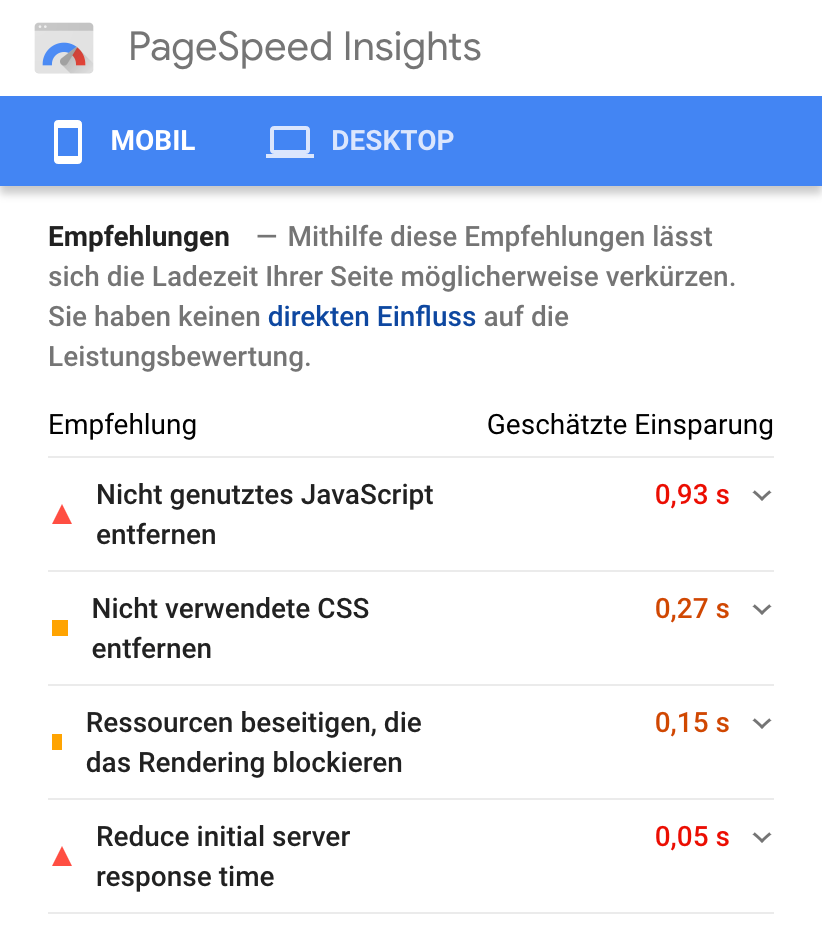822x948 pixels.
Task: Click the desktop laptop icon
Action: coord(289,141)
